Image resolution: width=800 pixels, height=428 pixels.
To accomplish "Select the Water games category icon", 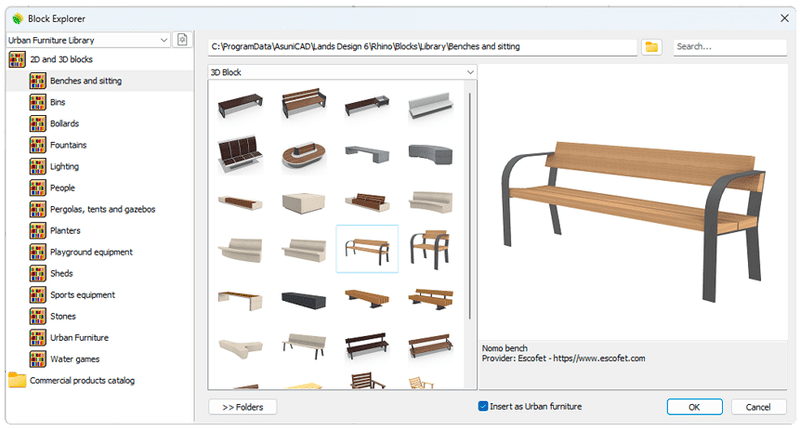I will click(x=39, y=358).
